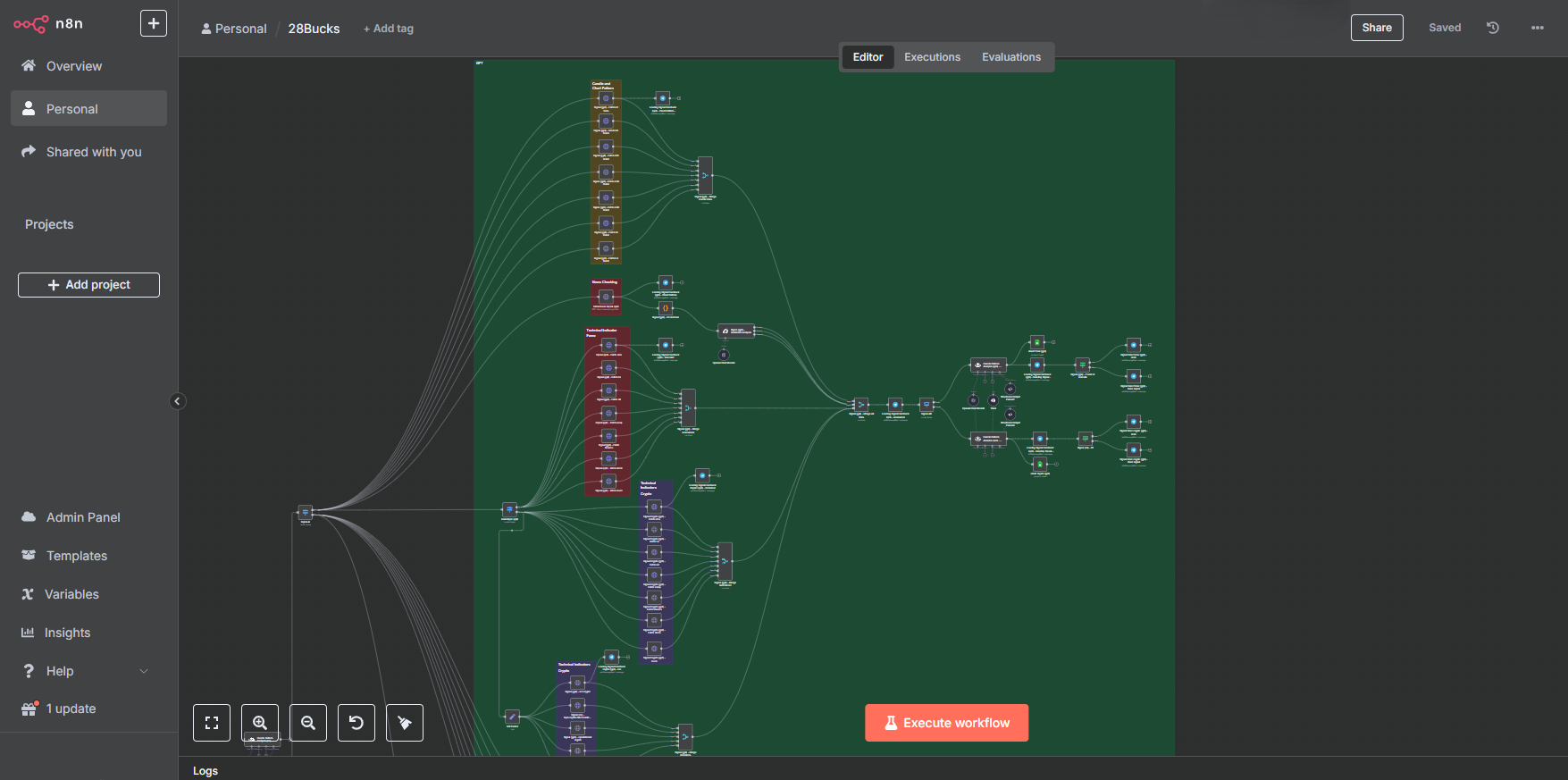The height and width of the screenshot is (780, 1568).
Task: Click the 28Bucks workflow name
Action: coord(314,29)
